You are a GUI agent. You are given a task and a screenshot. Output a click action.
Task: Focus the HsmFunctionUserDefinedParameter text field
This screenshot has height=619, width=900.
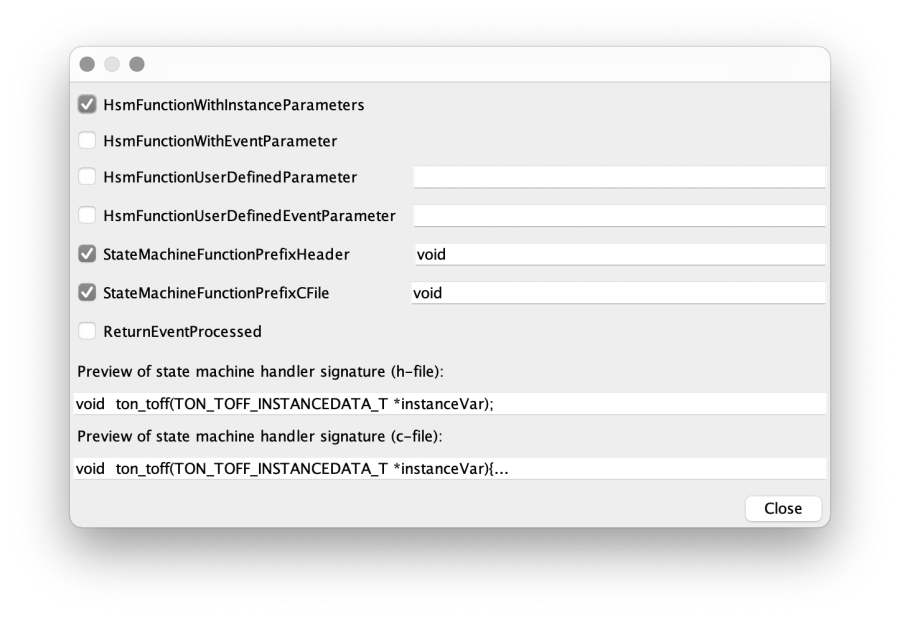619,177
